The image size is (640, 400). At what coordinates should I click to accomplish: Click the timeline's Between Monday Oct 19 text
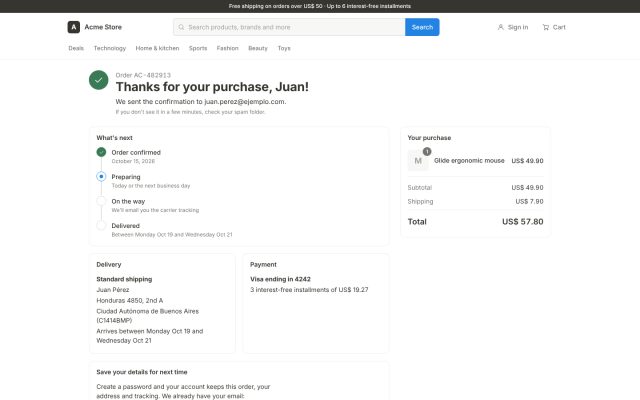(172, 235)
